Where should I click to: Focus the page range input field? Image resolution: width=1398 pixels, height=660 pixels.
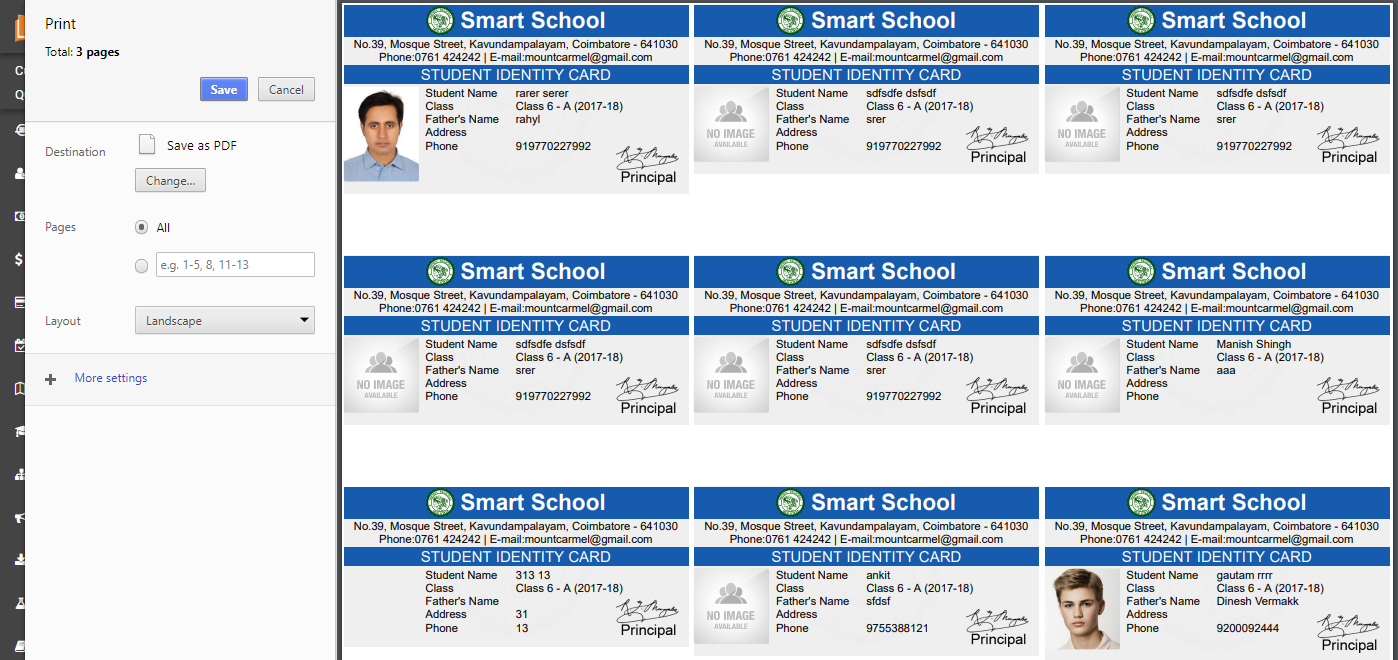(x=235, y=265)
